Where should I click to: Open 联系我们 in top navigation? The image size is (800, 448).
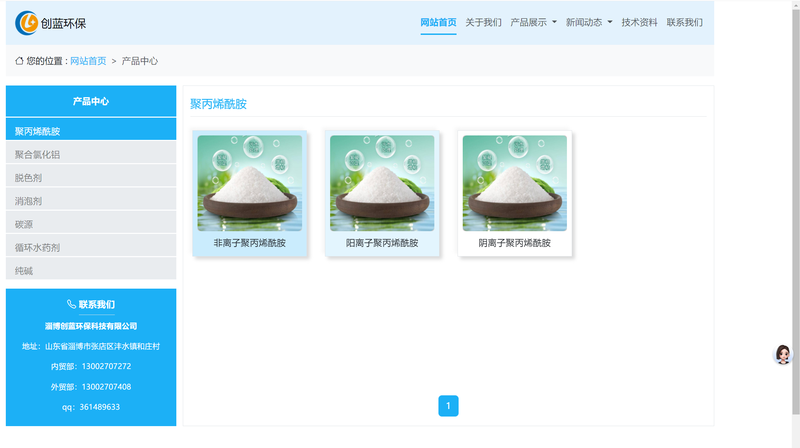pos(684,22)
